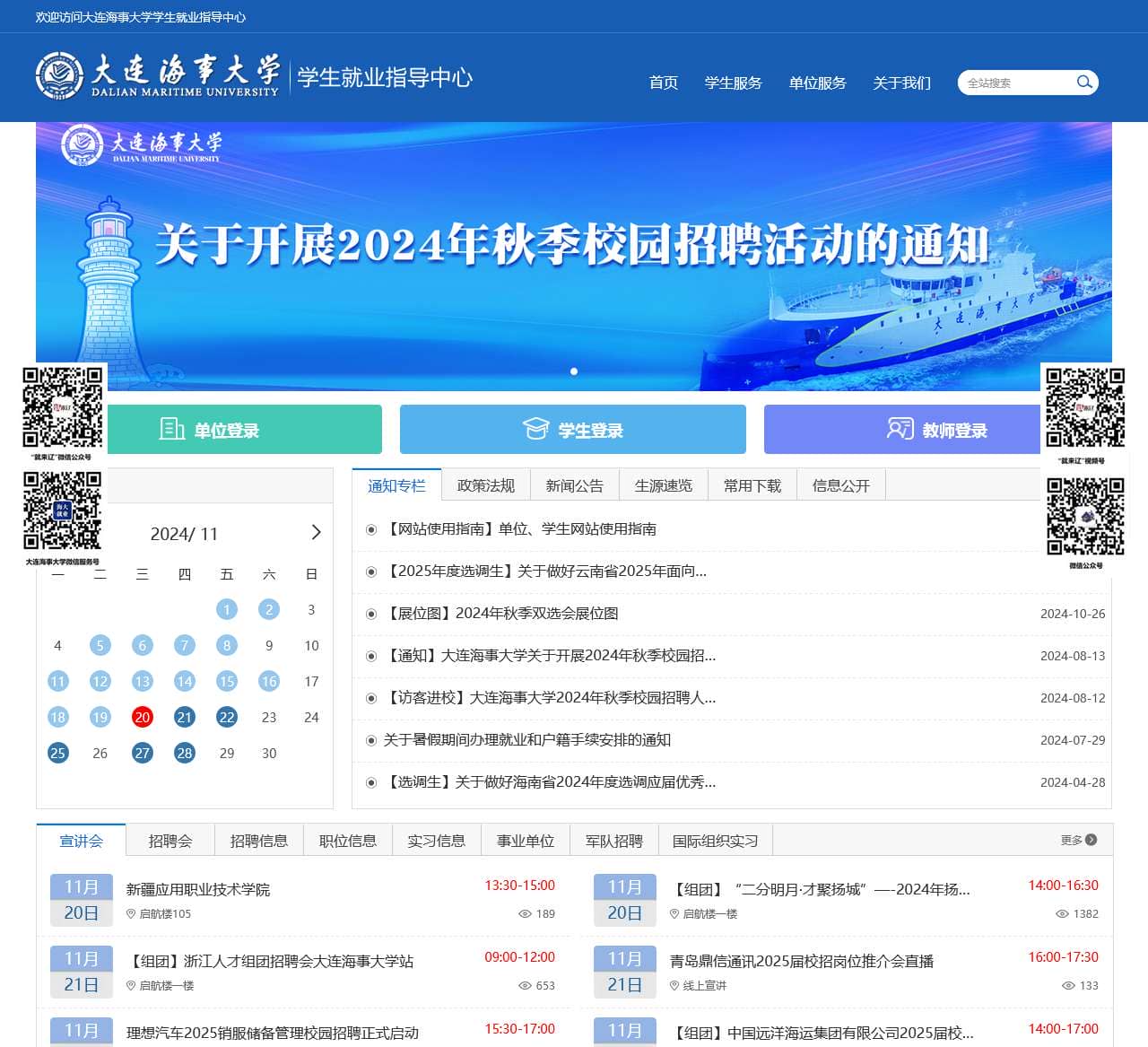Open the 关于我们 menu item
This screenshot has width=1148, height=1047.
click(x=902, y=83)
